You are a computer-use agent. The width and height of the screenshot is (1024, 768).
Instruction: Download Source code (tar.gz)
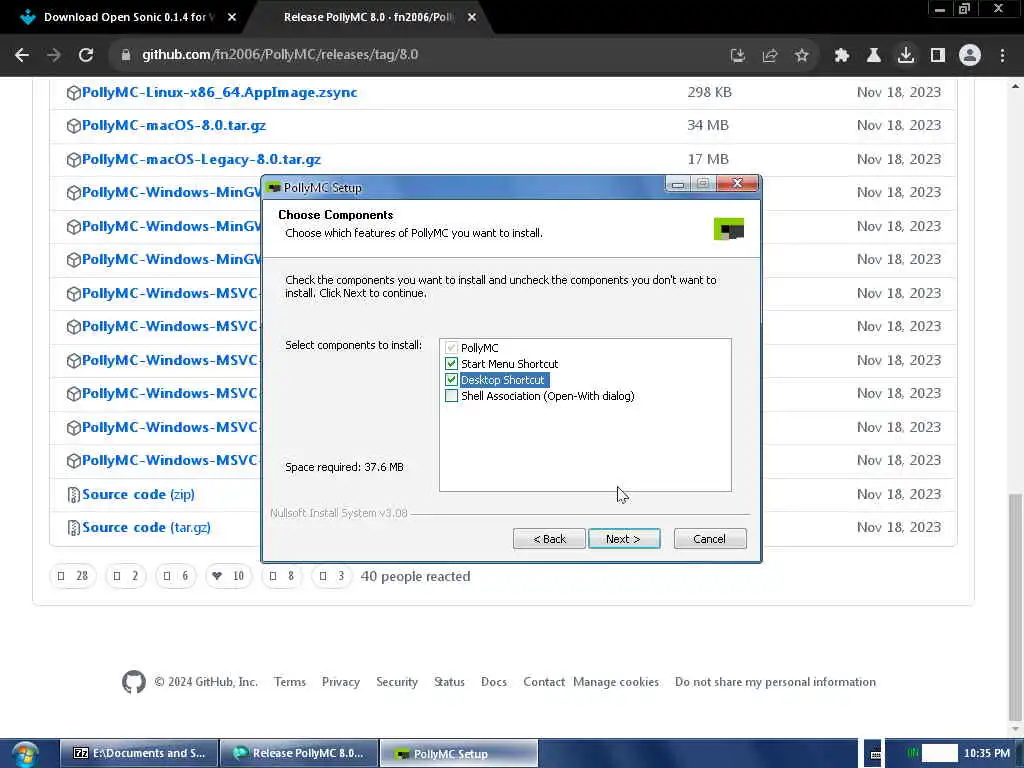pyautogui.click(x=146, y=527)
